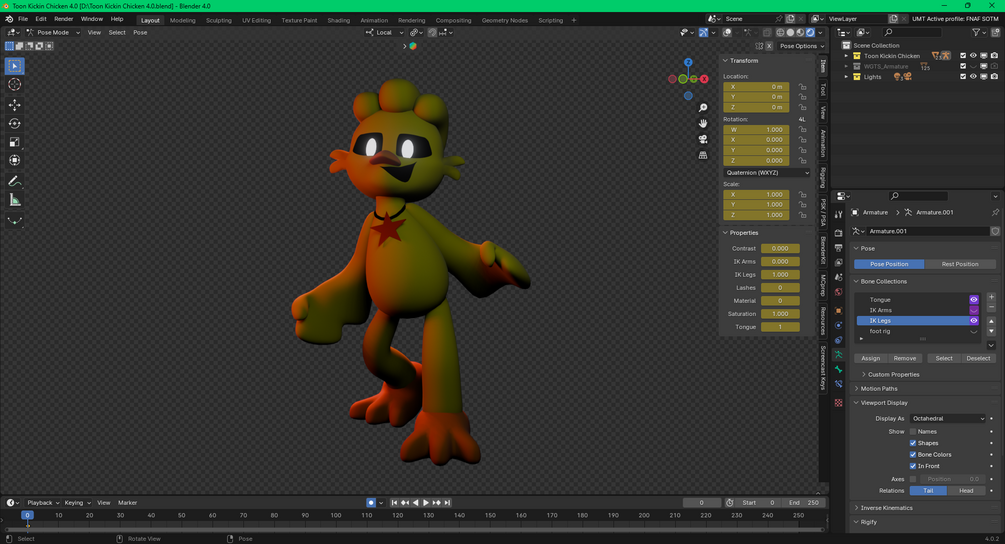
Task: Disable the Shapes checkbox
Action: (x=913, y=443)
